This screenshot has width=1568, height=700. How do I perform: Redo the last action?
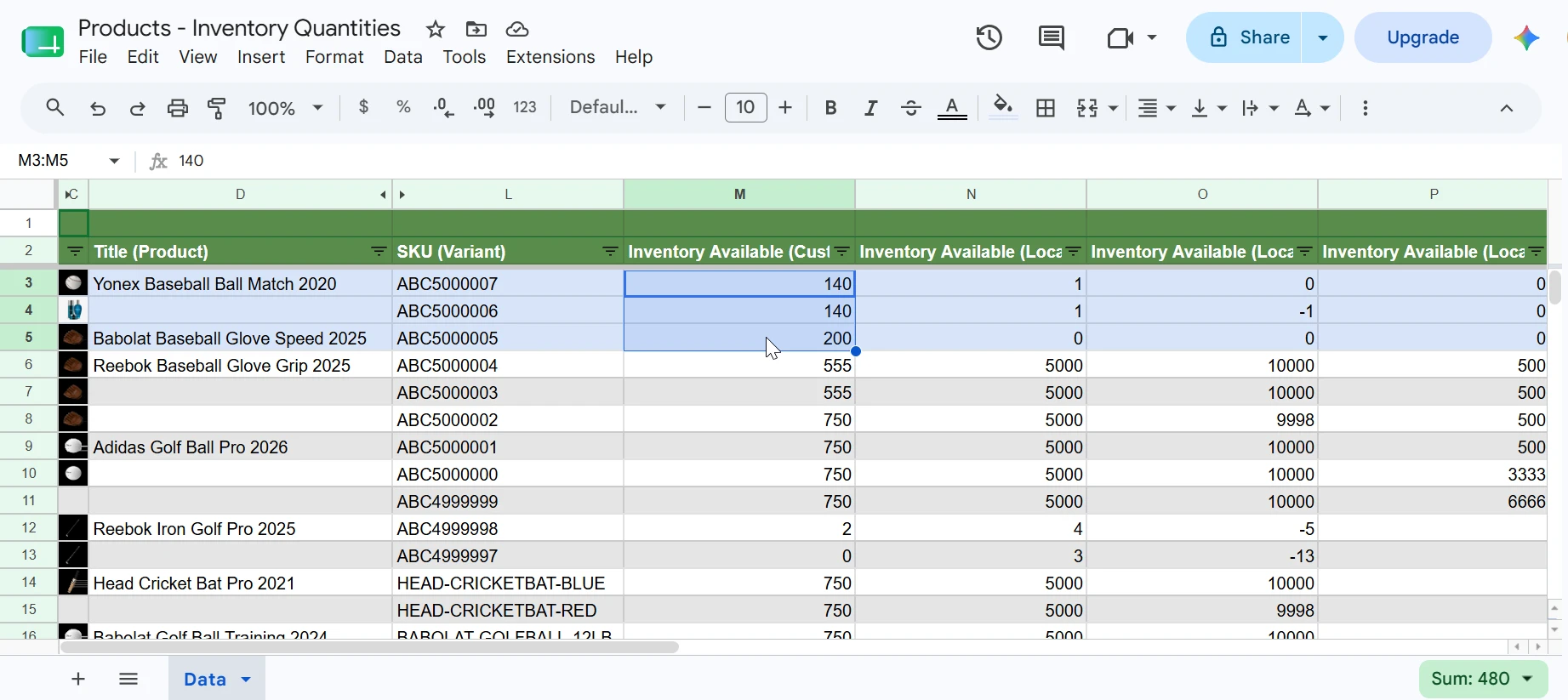(x=137, y=108)
